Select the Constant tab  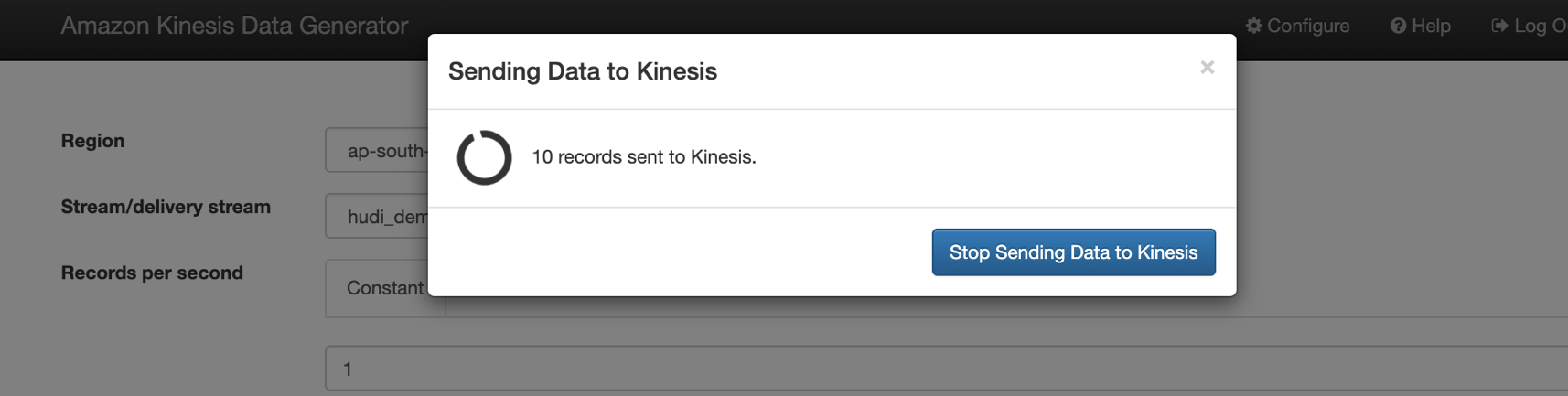point(384,288)
